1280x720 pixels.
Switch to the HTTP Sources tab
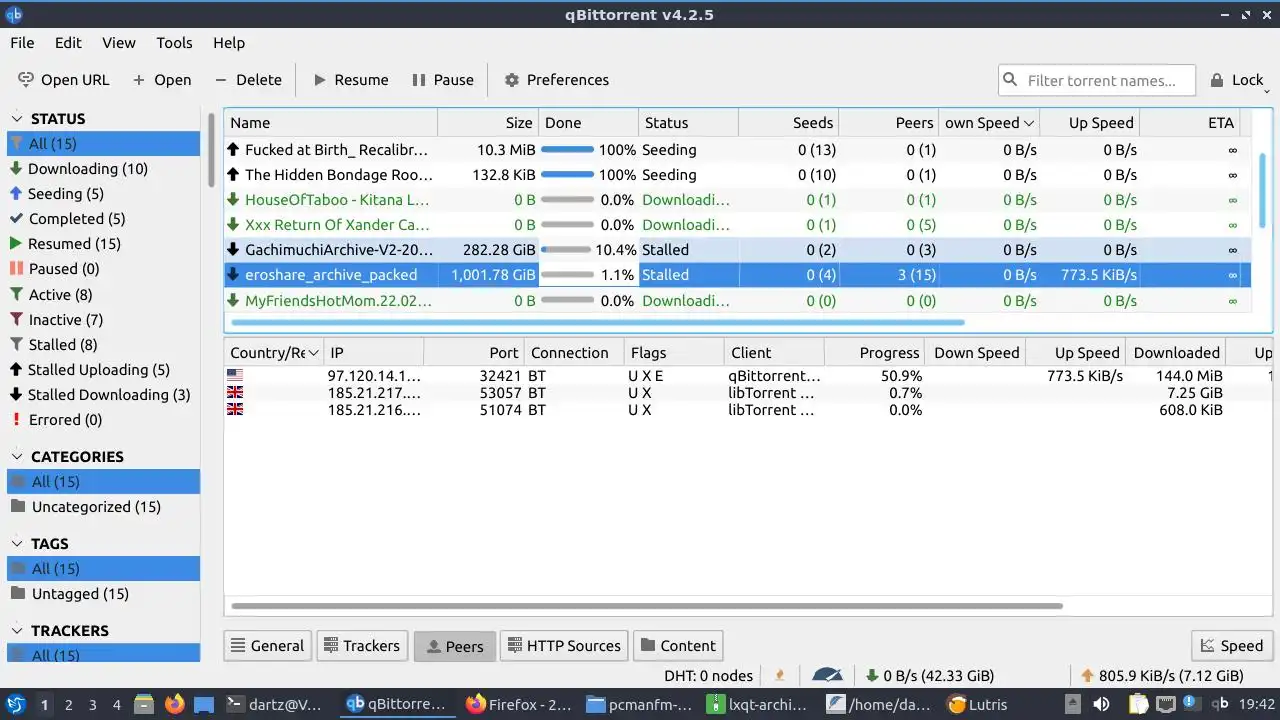click(x=563, y=646)
